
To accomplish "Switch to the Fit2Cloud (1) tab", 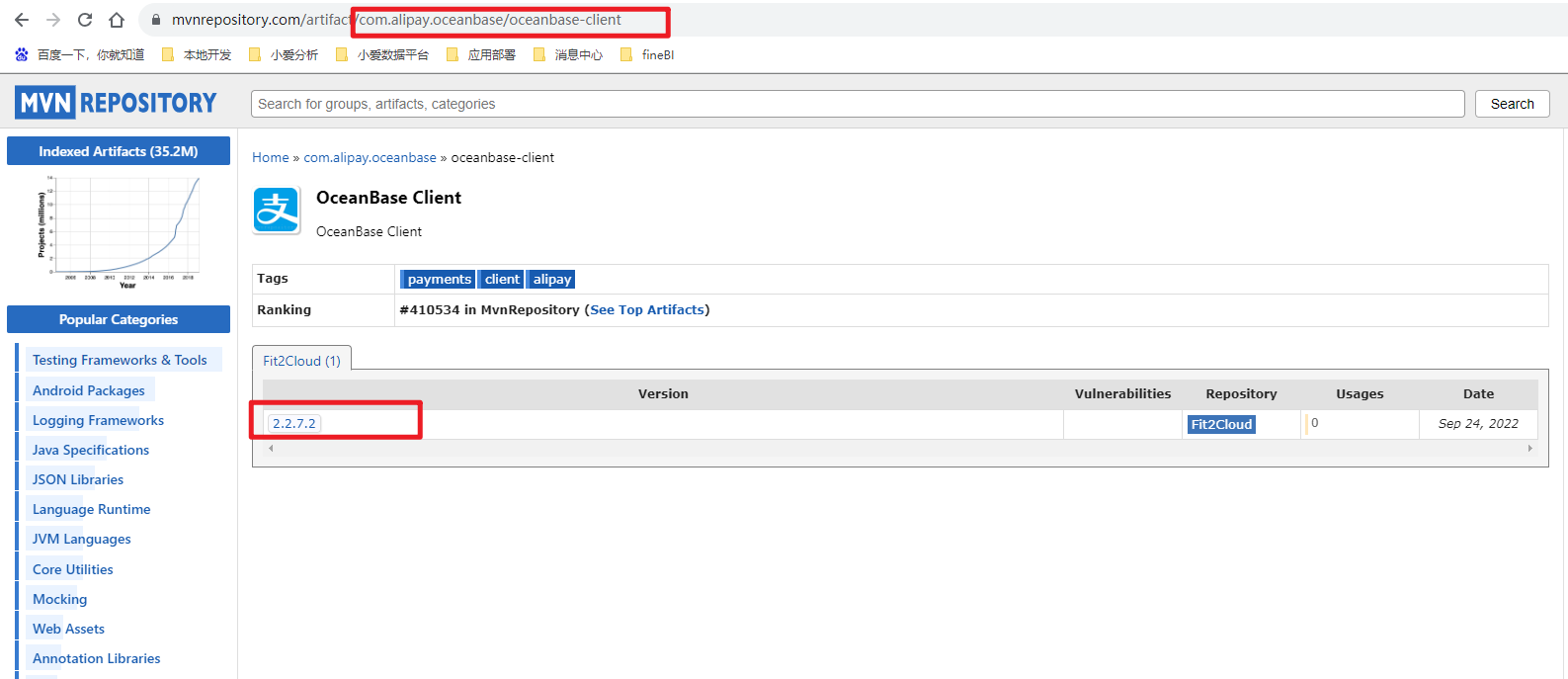I will [301, 361].
